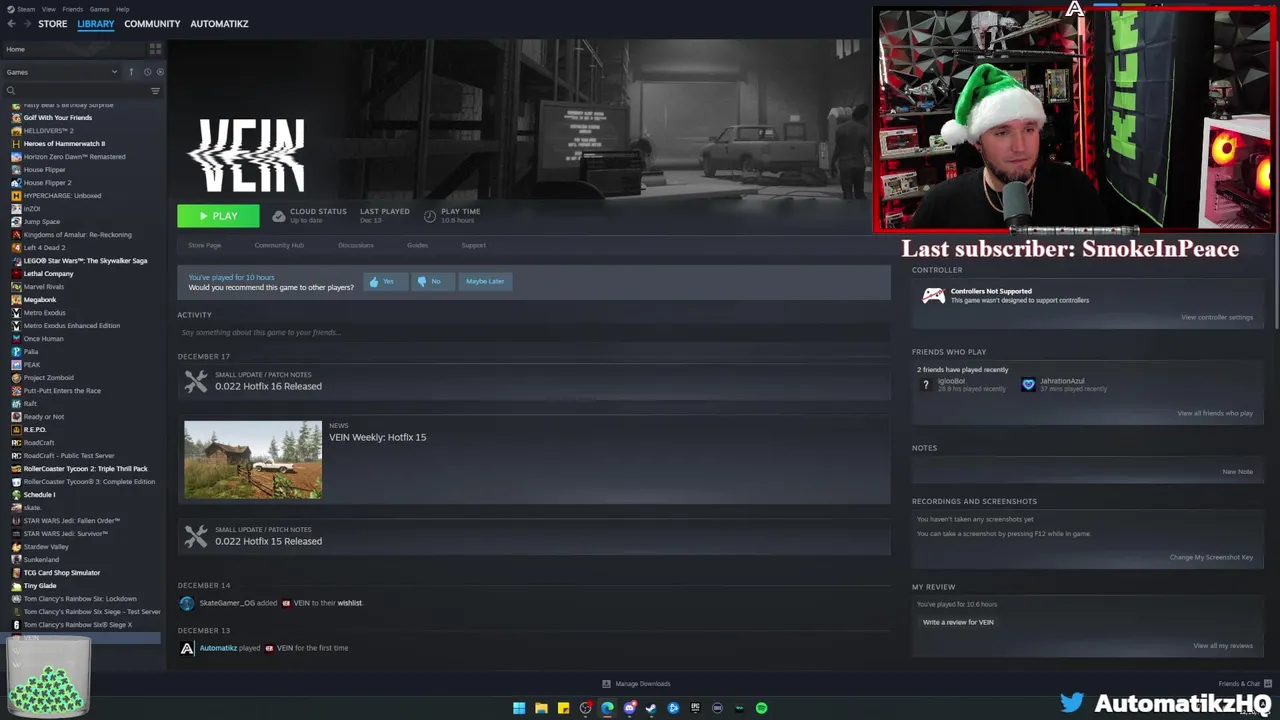The image size is (1280, 720).
Task: Select Tiny Glade in library list
Action: (40, 585)
